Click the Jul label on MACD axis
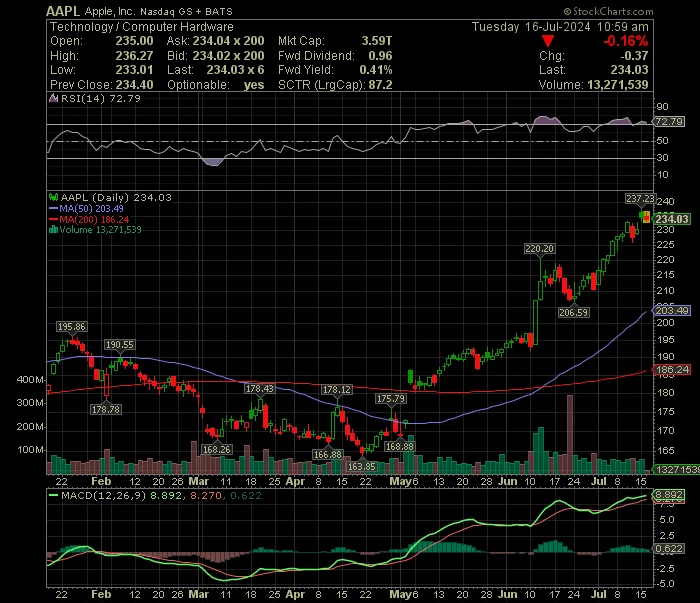700x603 pixels. click(x=599, y=595)
